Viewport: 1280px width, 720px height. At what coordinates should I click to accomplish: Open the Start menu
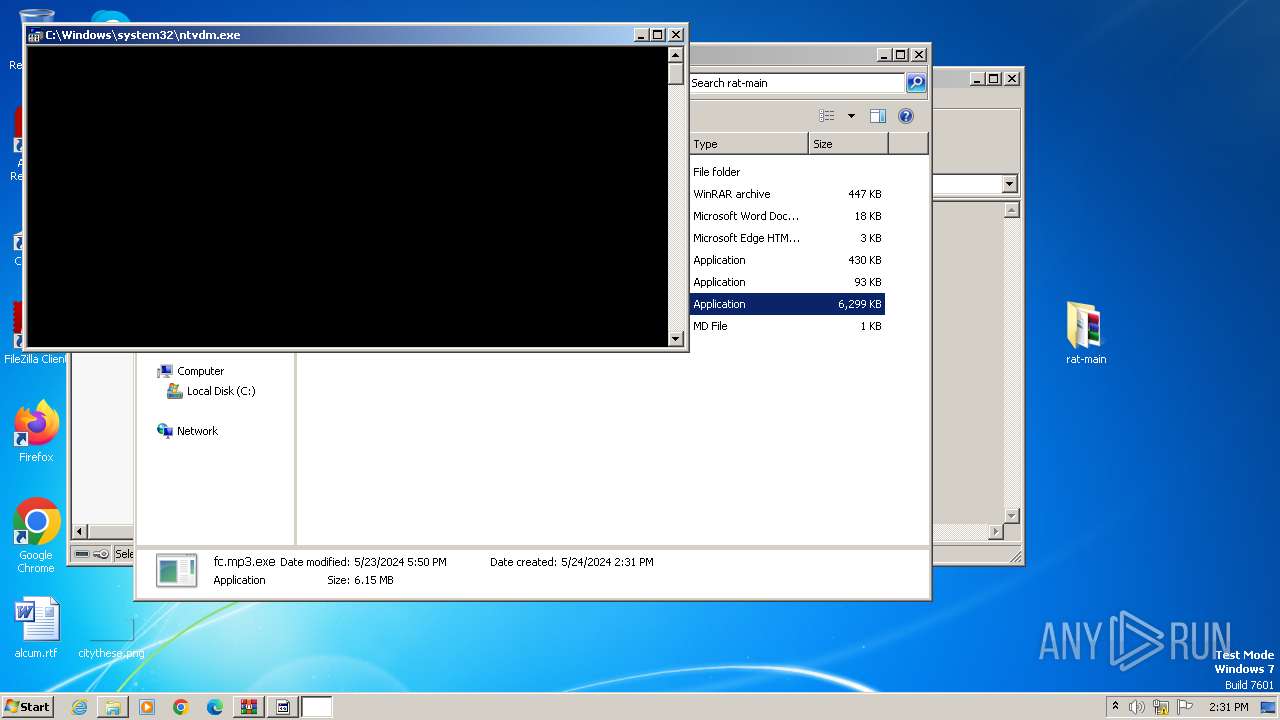coord(27,706)
